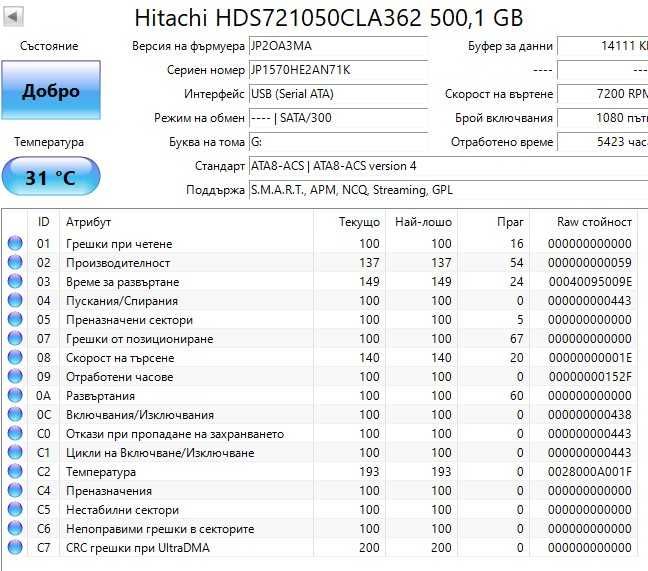
Task: Select status orb for attribute C2
Action: click(x=15, y=471)
